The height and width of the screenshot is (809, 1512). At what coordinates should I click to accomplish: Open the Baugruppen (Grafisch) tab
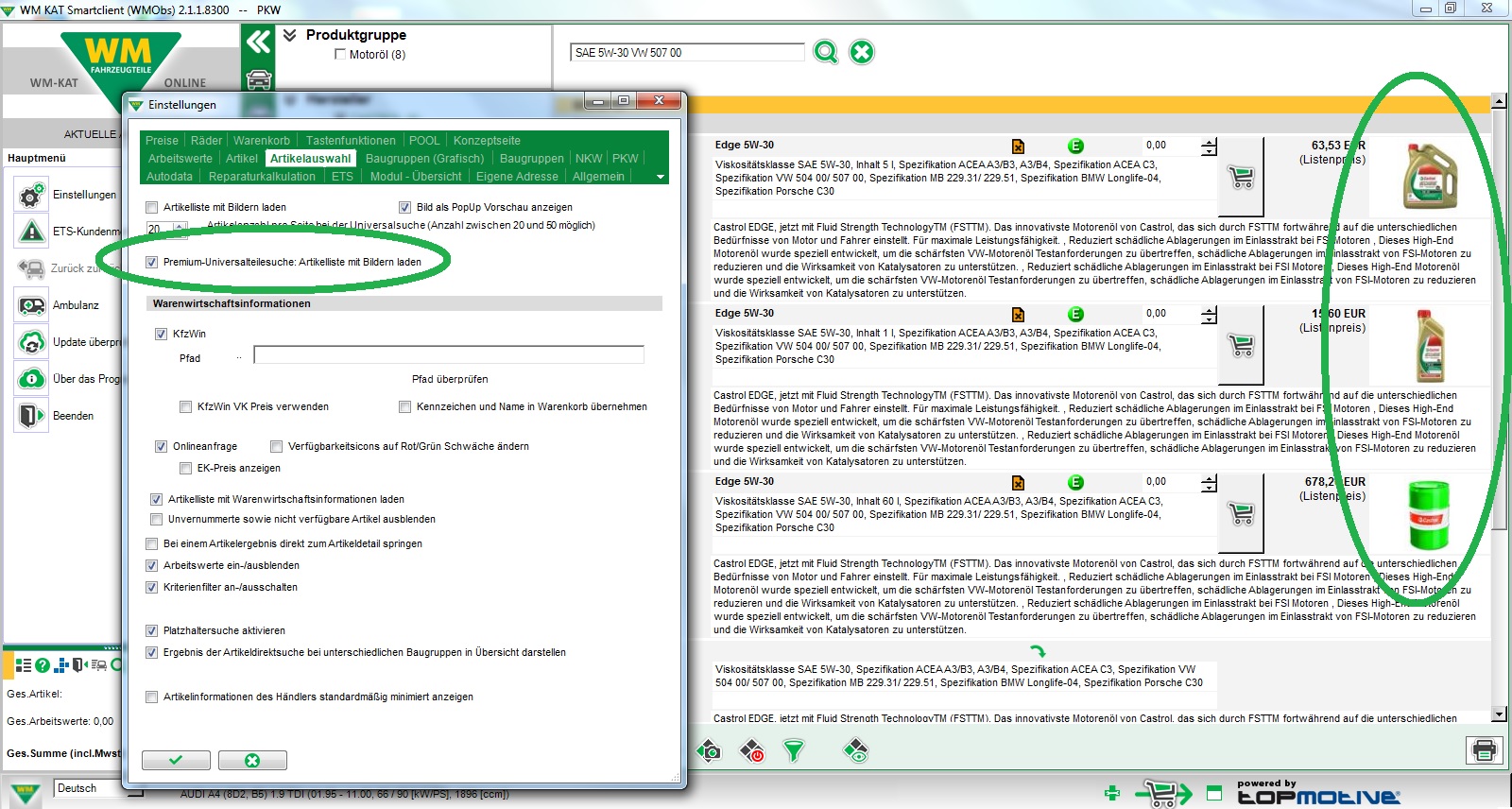[424, 159]
